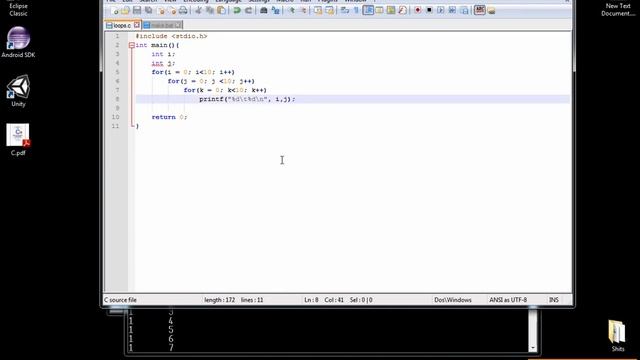Toggle word wrap in the toolbar

[344, 10]
